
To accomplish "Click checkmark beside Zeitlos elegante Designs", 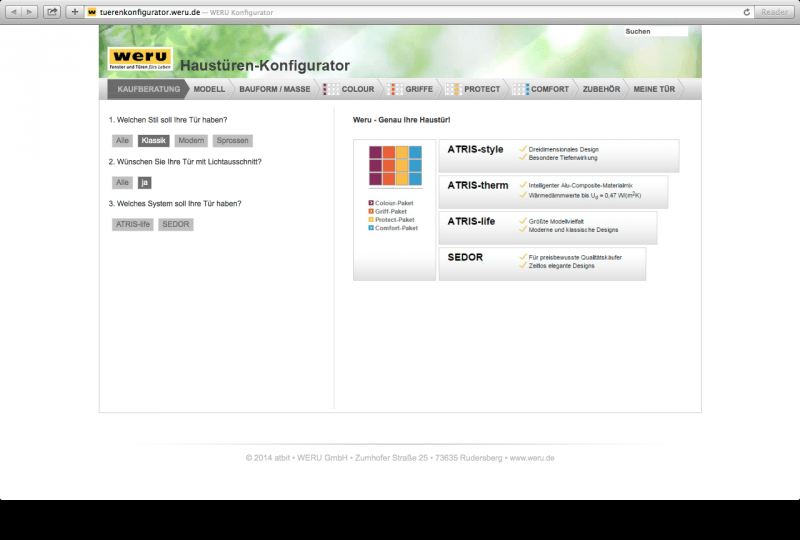I will (522, 265).
